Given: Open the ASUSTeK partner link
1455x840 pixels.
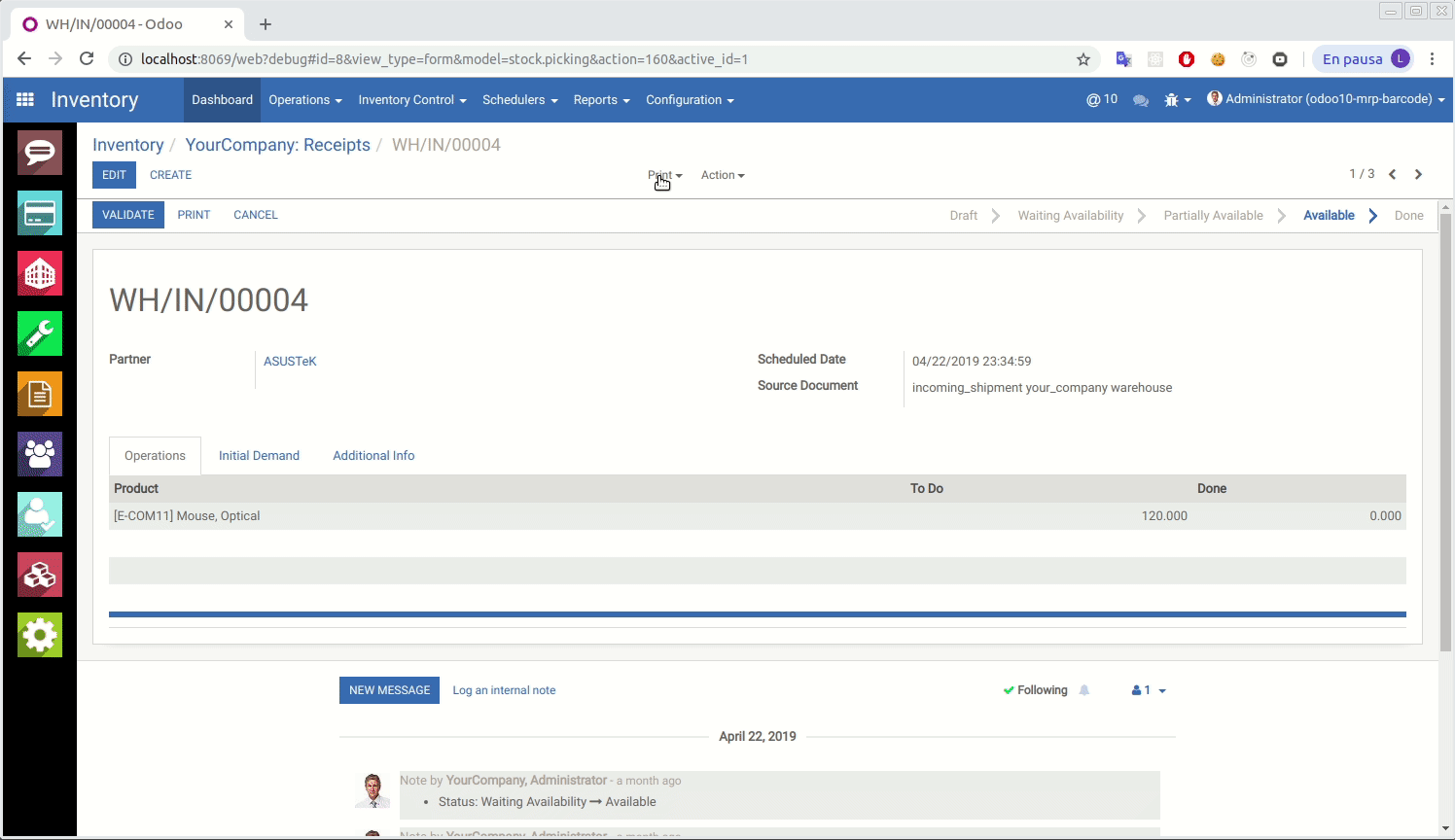Looking at the screenshot, I should coord(290,362).
